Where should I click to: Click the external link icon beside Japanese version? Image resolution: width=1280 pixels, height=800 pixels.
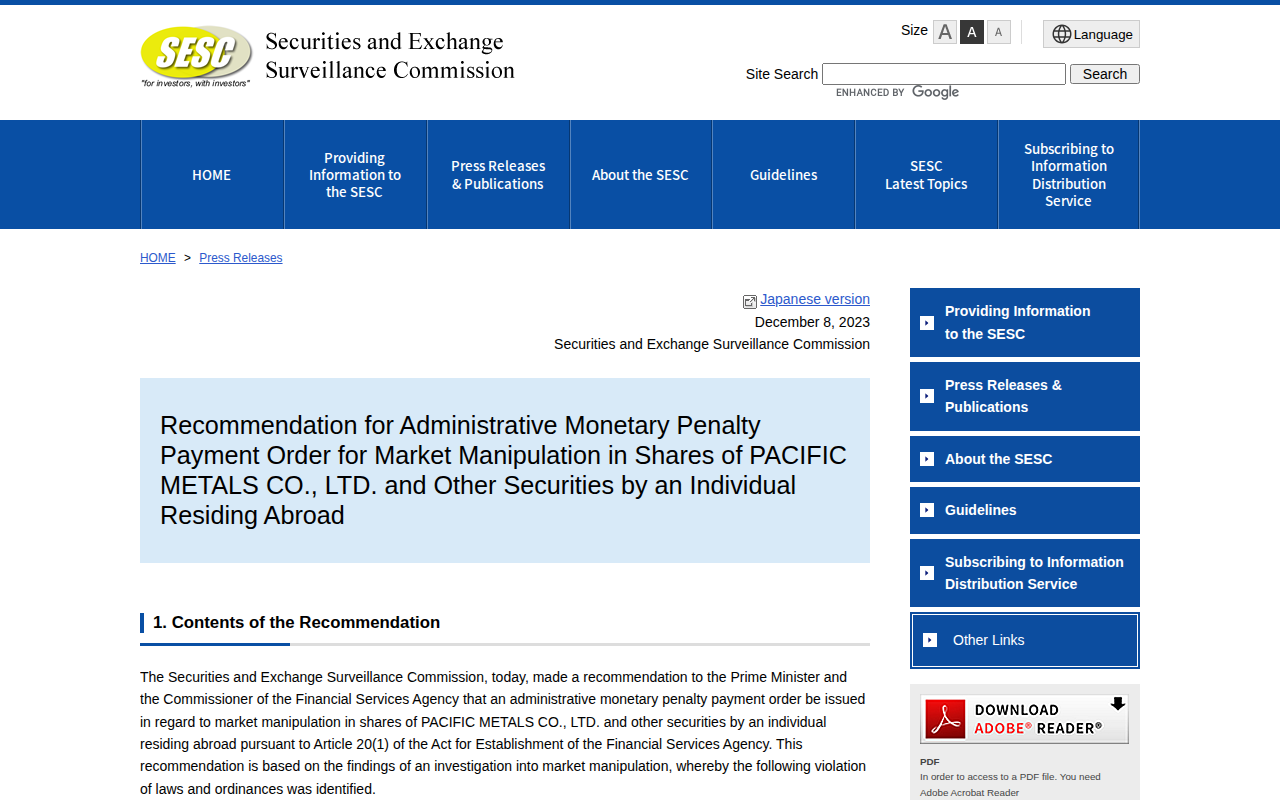pos(750,301)
